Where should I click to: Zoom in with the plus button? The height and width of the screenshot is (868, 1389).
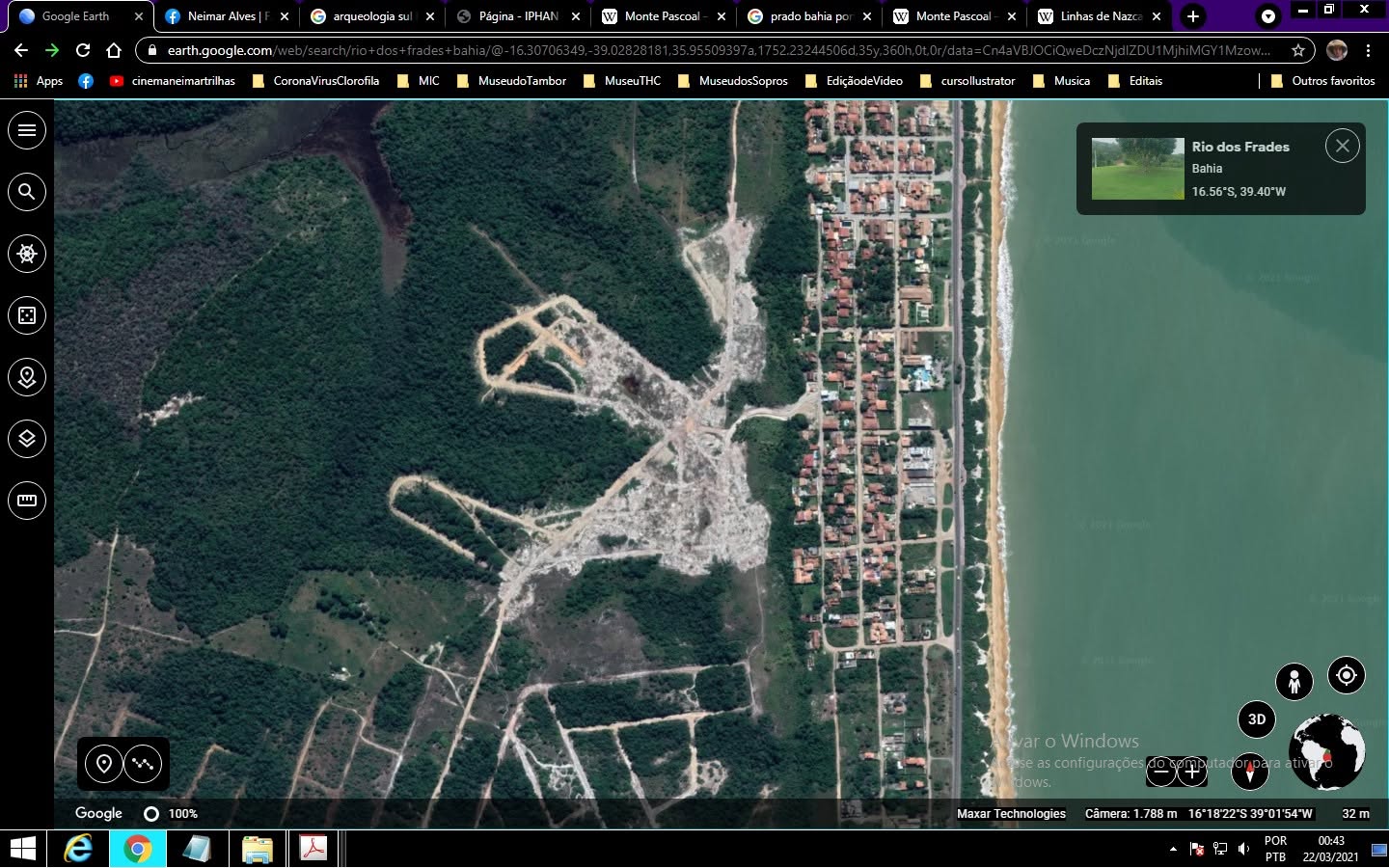pos(1192,772)
